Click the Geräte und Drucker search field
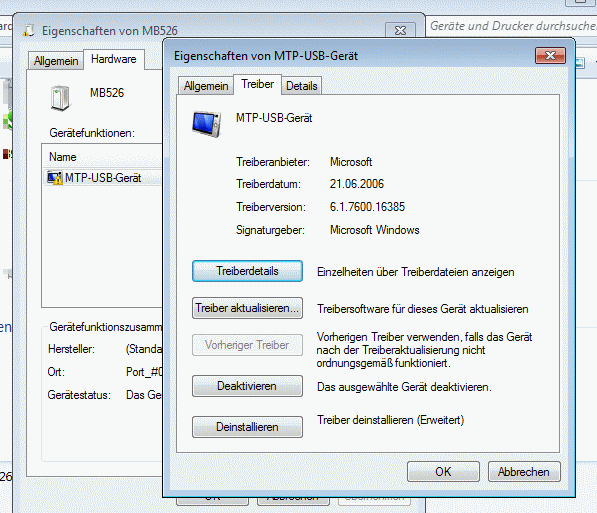The image size is (597, 513). (x=511, y=26)
